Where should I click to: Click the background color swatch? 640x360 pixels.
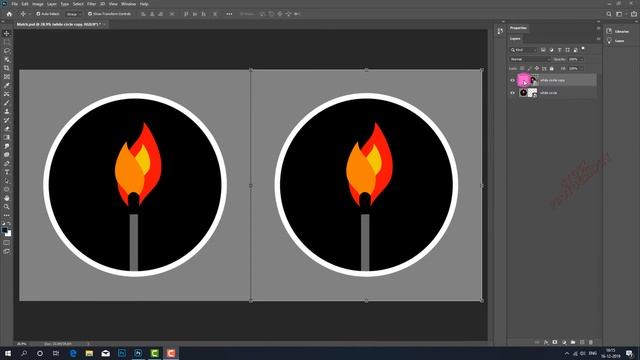pos(8,233)
